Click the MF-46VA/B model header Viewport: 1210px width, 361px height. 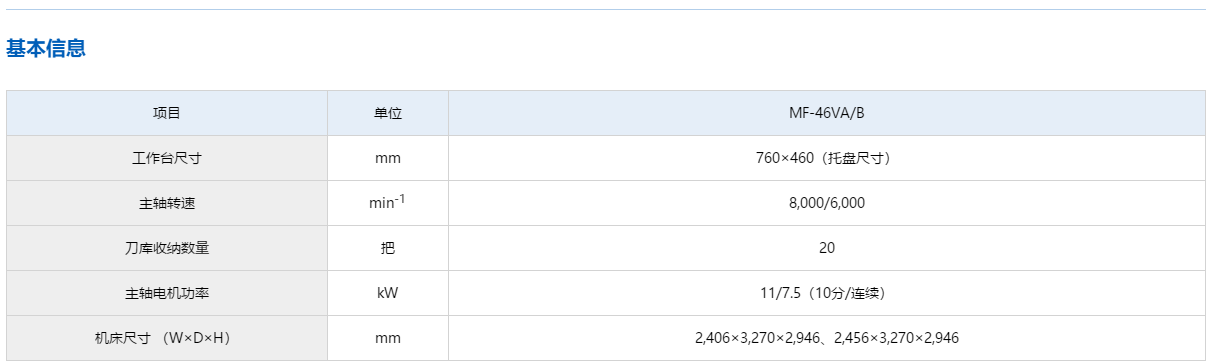pos(827,113)
